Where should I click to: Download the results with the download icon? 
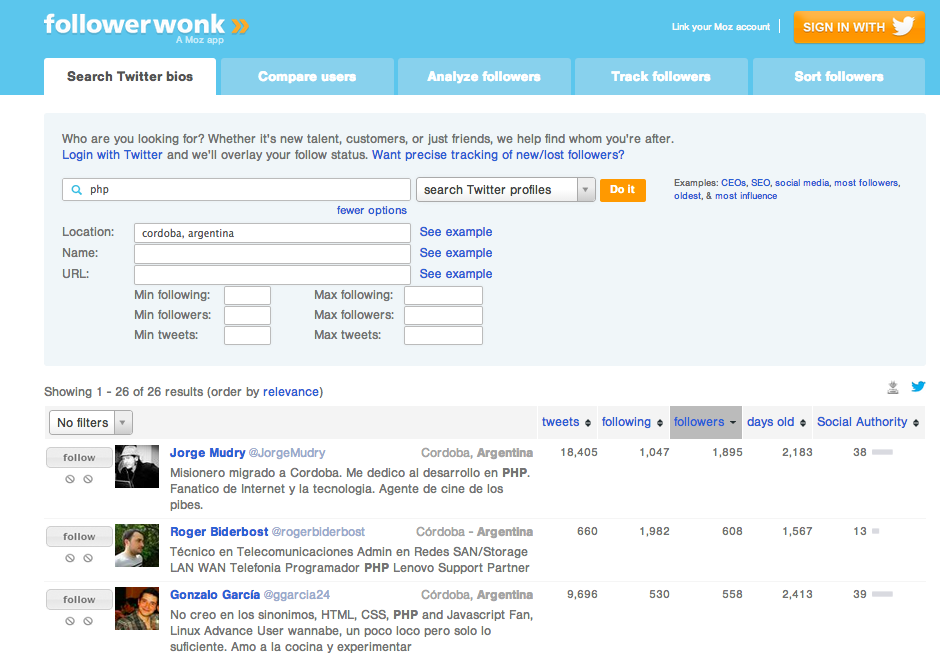893,387
